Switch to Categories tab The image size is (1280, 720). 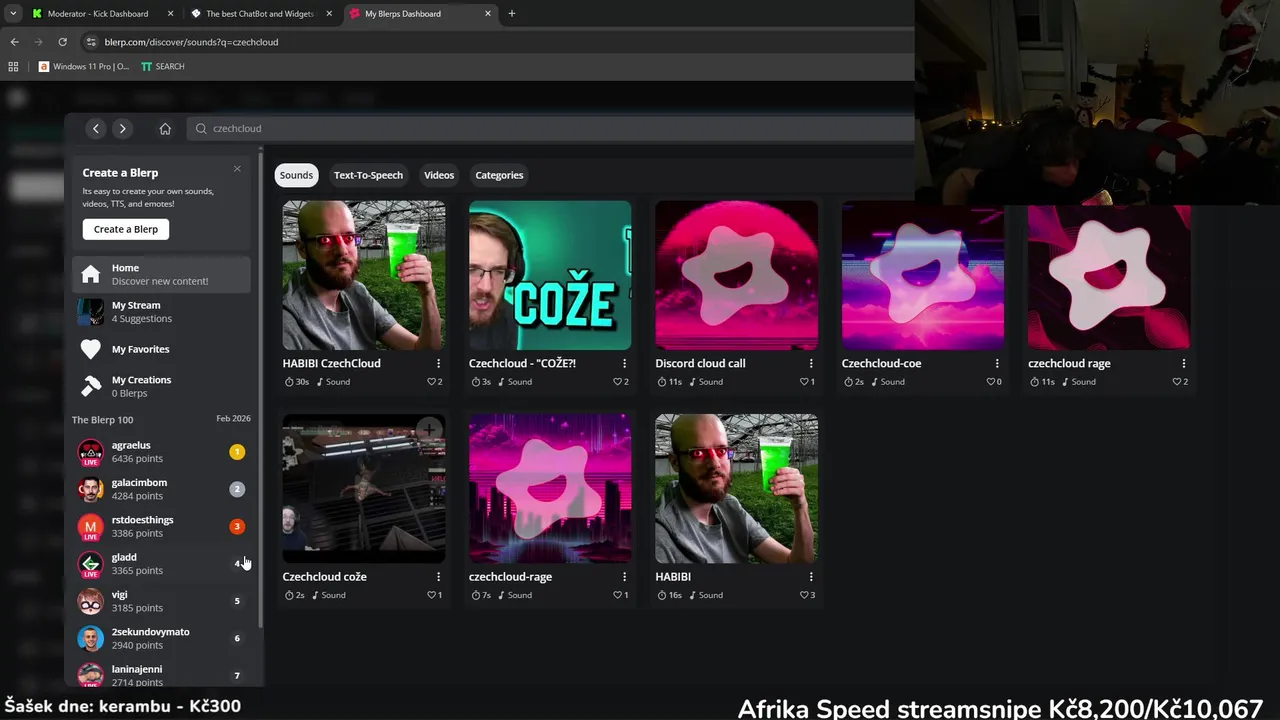[499, 175]
